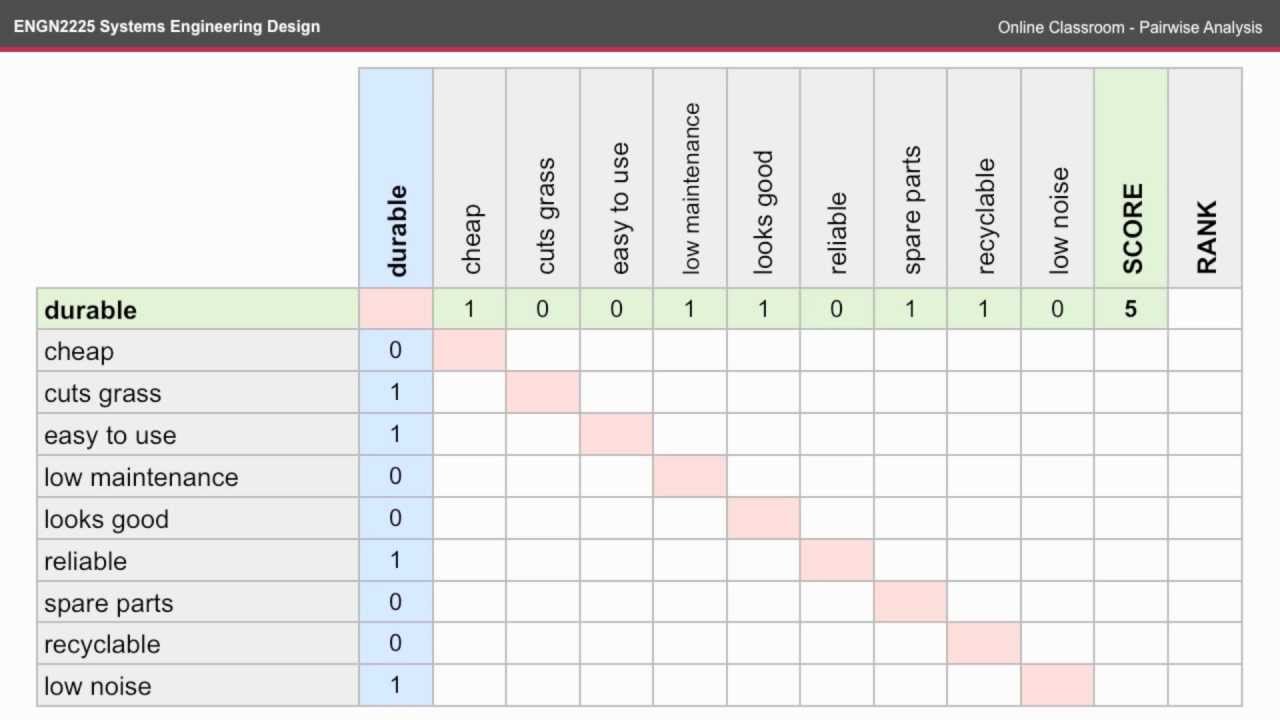The width and height of the screenshot is (1280, 720).
Task: Click the SCORE column header
Action: [1131, 228]
